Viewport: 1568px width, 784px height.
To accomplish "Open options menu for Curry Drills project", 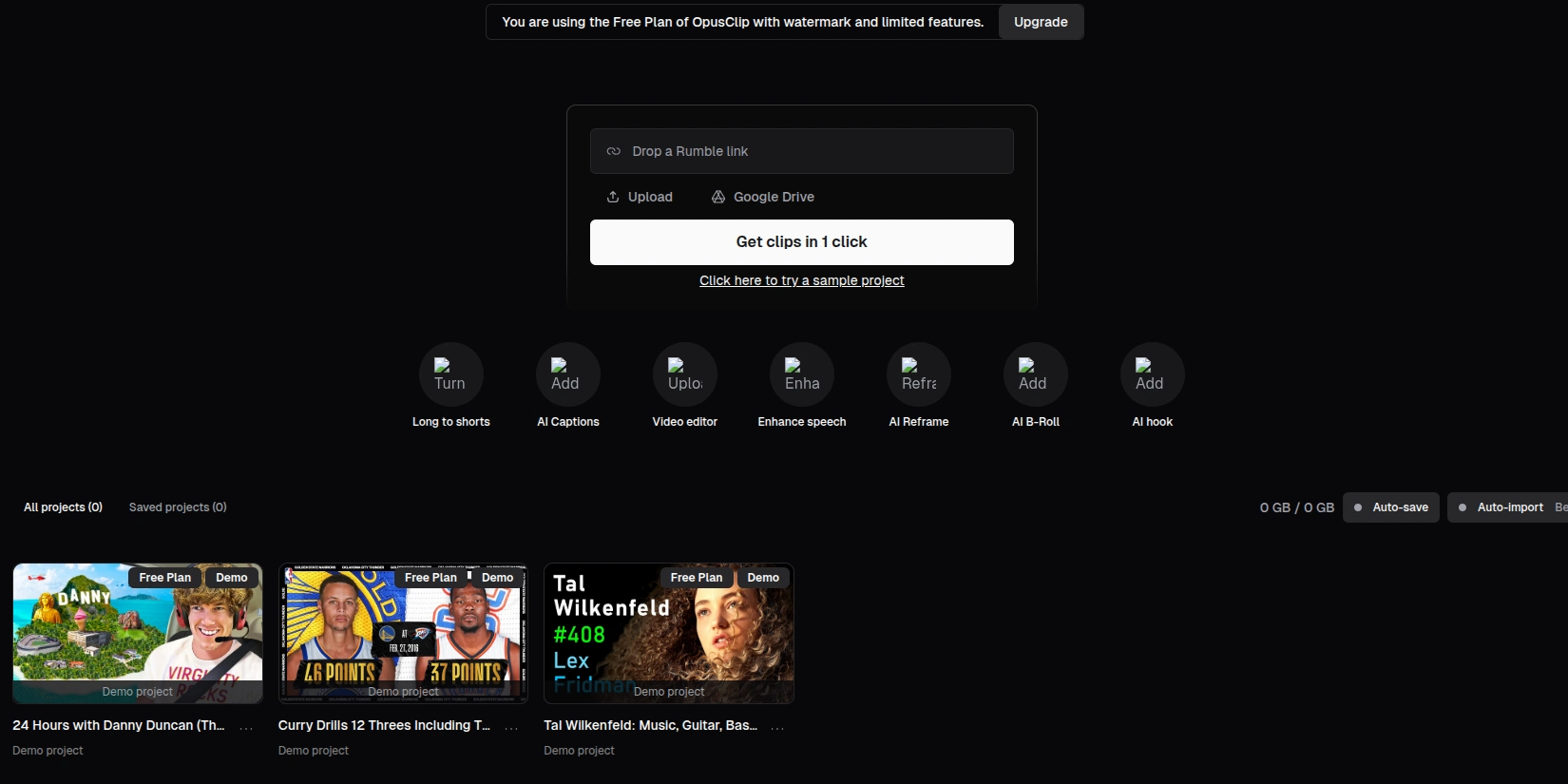I will 511,727.
